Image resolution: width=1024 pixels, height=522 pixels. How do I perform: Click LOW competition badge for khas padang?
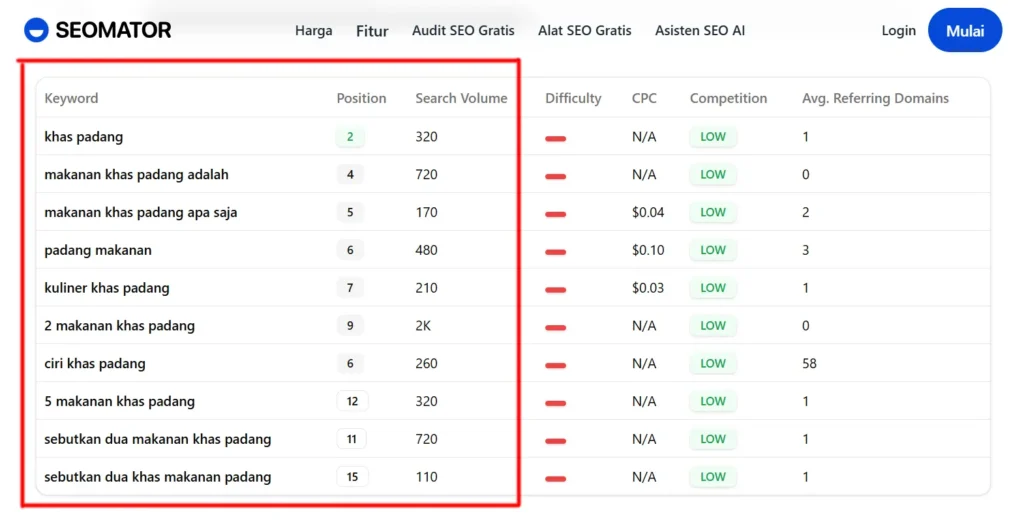point(712,137)
